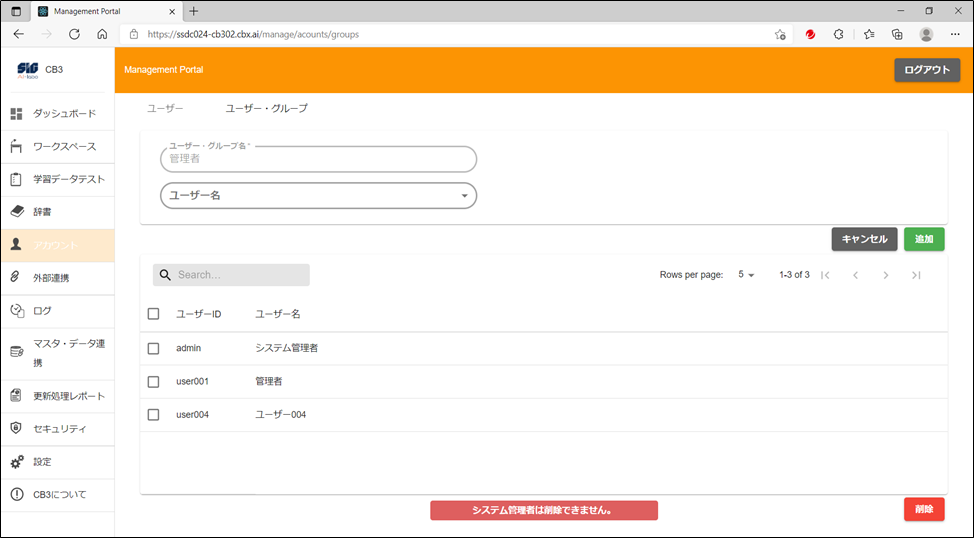Screen dimensions: 974x538
Task: Open the ダッシュボード dashboard icon in sidebar
Action: pyautogui.click(x=16, y=114)
